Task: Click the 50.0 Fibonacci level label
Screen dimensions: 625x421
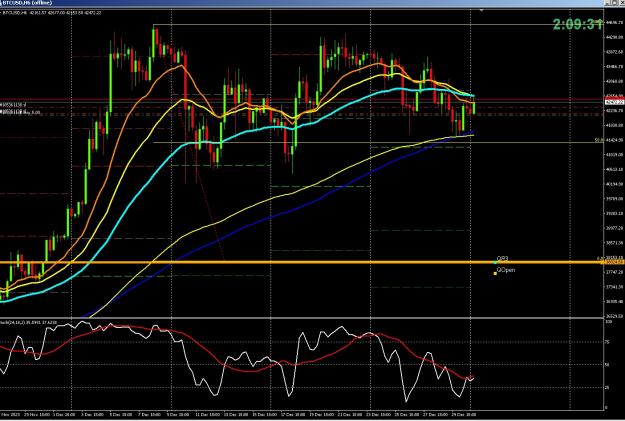Action: click(x=599, y=140)
